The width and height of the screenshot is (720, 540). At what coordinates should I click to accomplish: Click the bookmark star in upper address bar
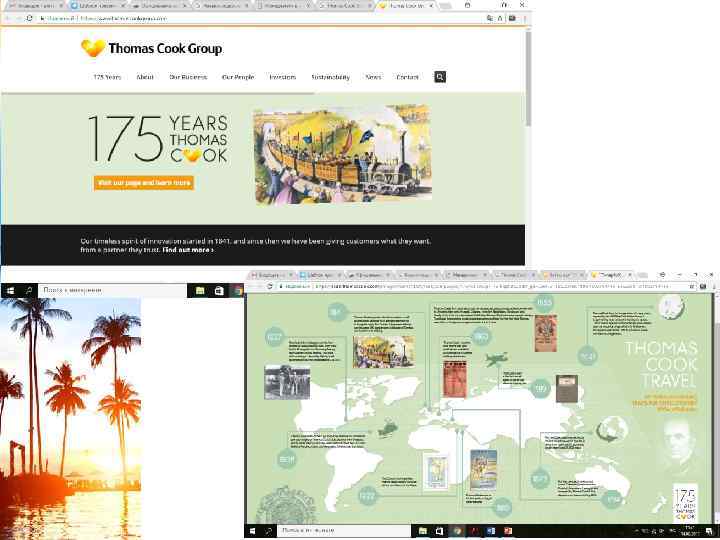click(500, 18)
